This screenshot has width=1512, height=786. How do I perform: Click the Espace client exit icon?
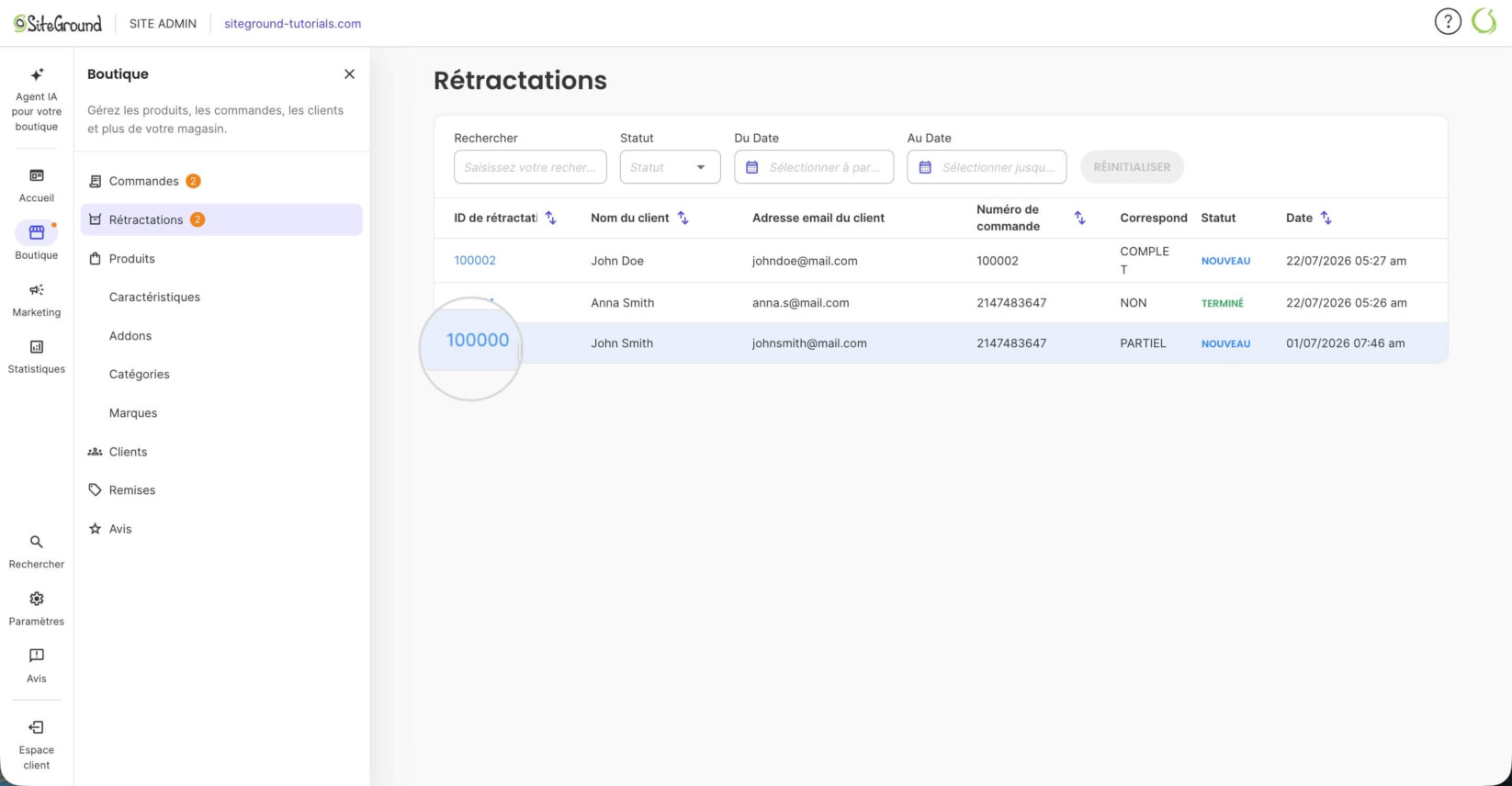coord(37,728)
